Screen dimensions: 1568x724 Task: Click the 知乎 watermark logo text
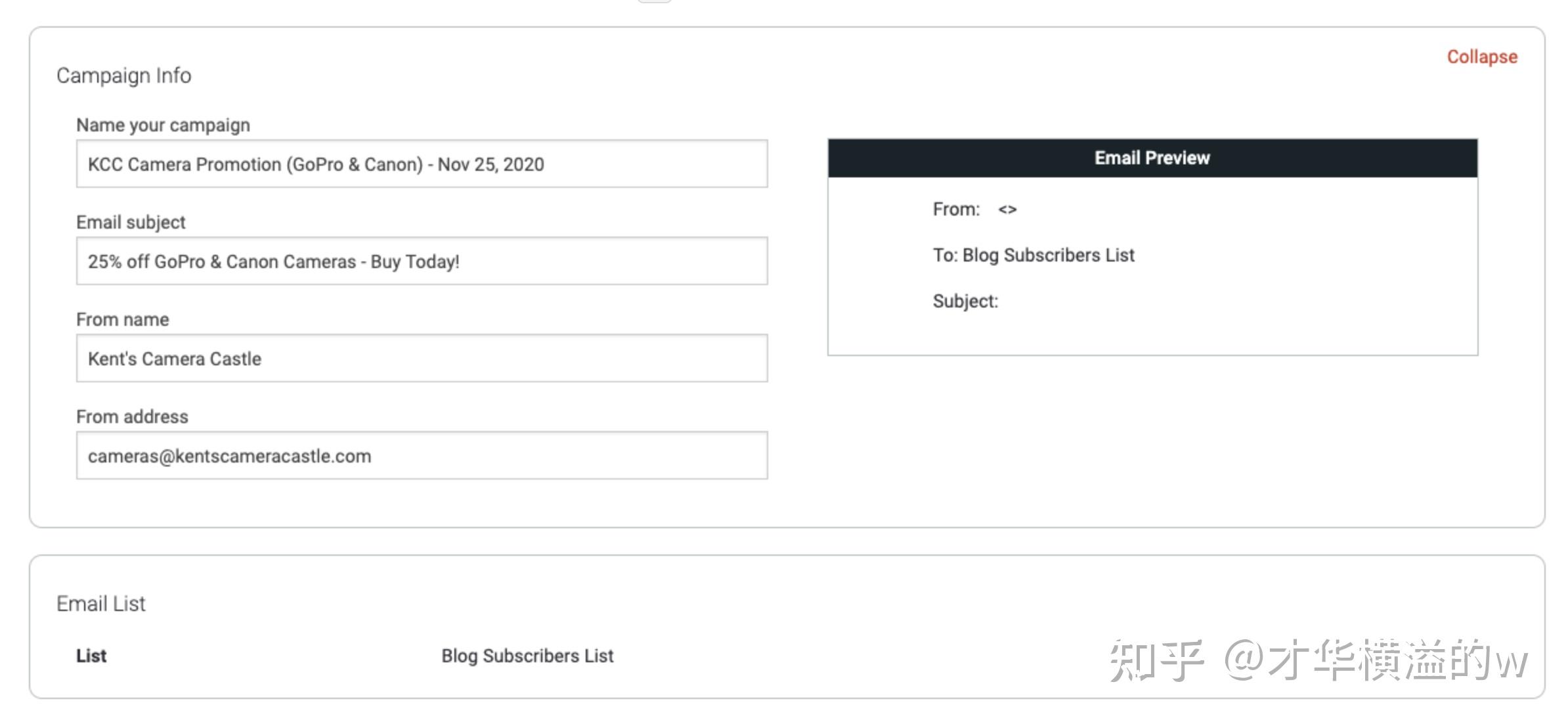1157,660
